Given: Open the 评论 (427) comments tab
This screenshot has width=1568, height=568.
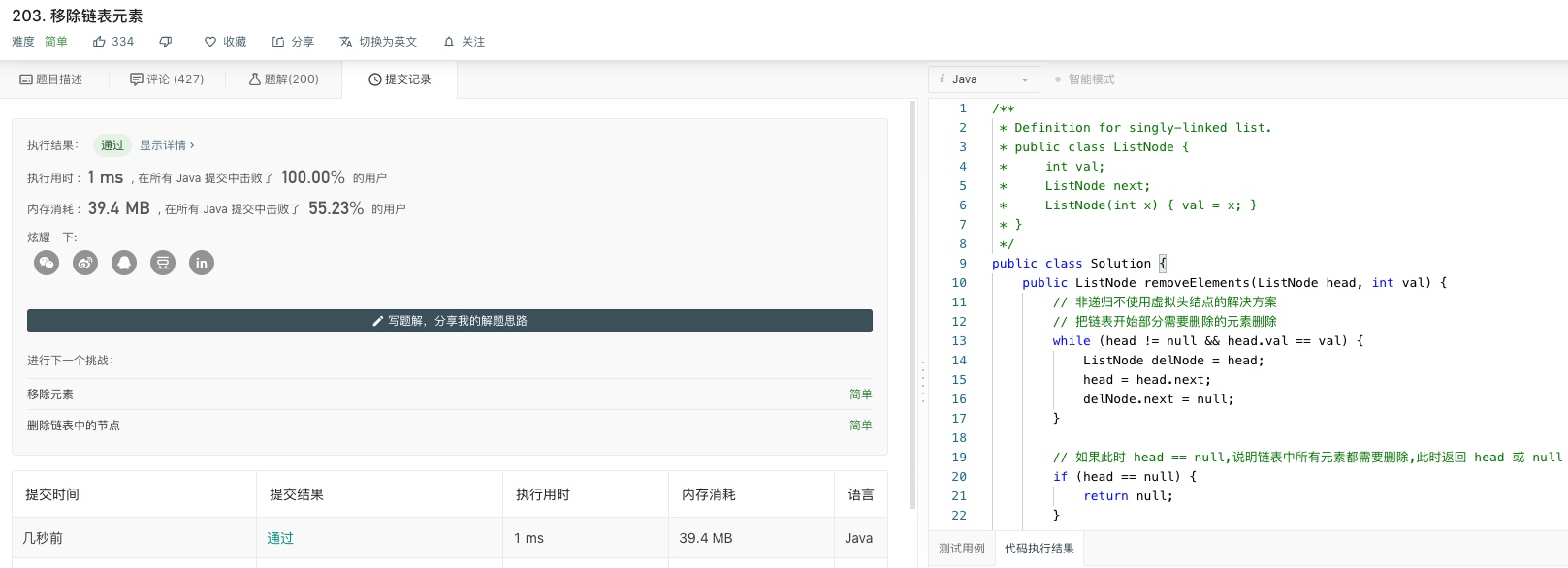Looking at the screenshot, I should coord(167,79).
